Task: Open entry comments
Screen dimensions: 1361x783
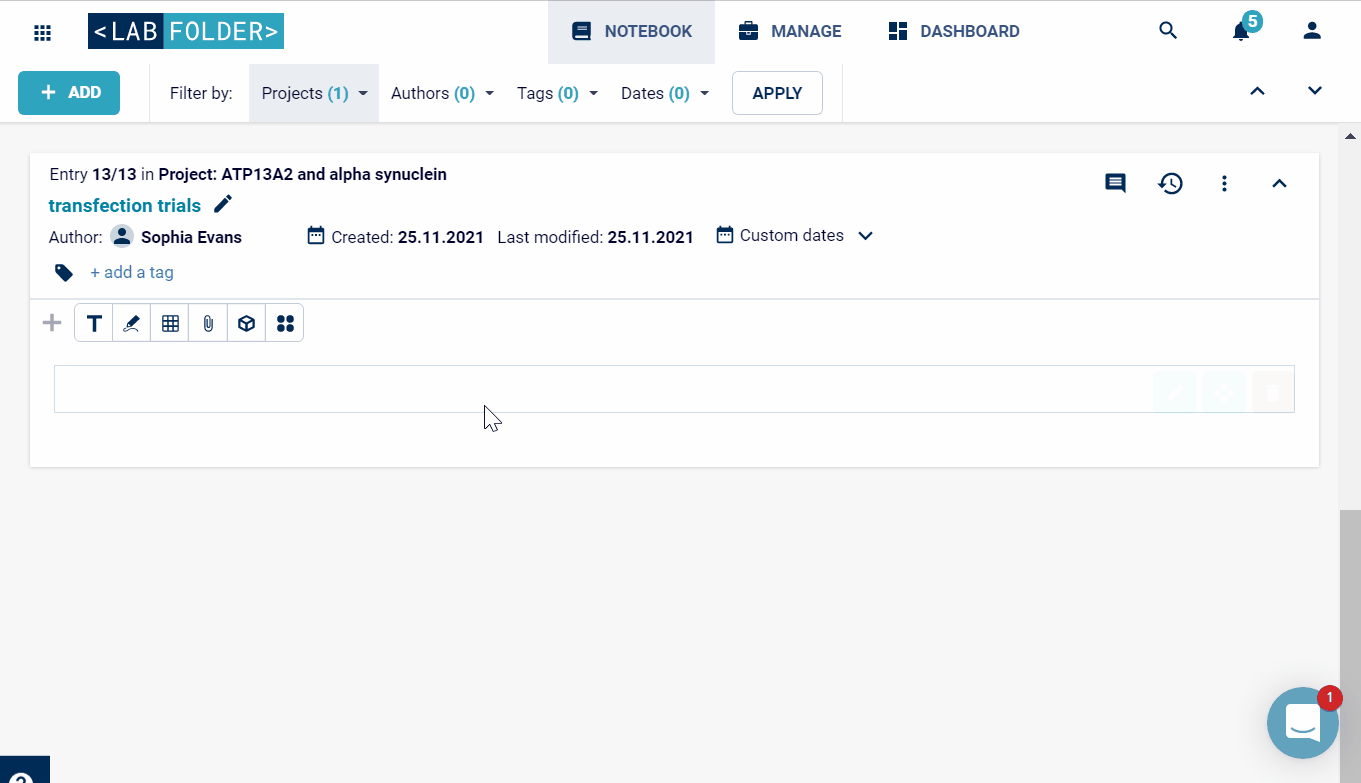Action: point(1115,183)
